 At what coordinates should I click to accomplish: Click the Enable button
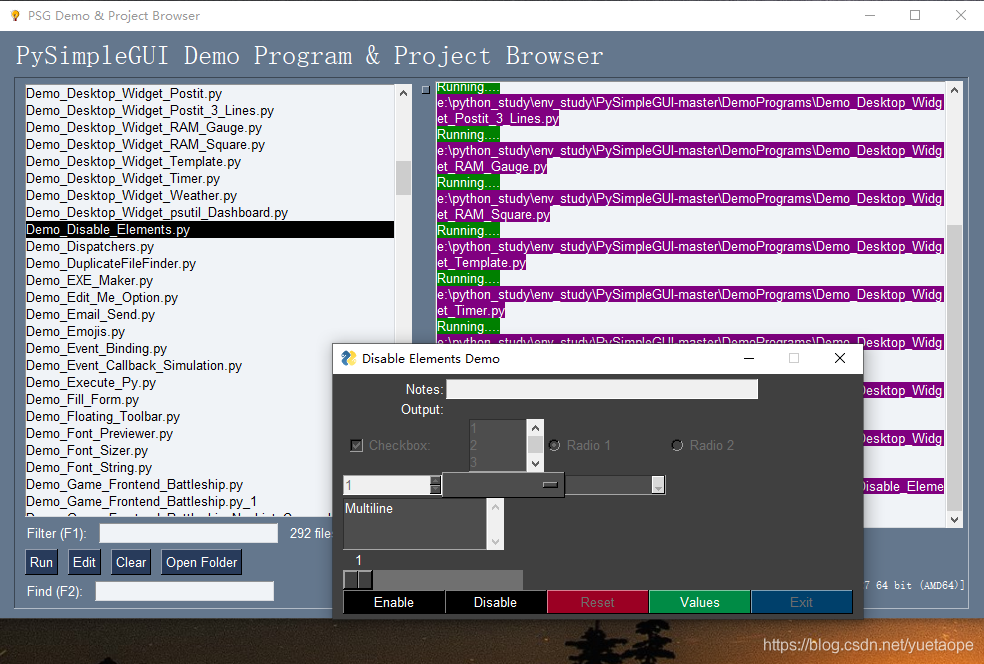393,602
